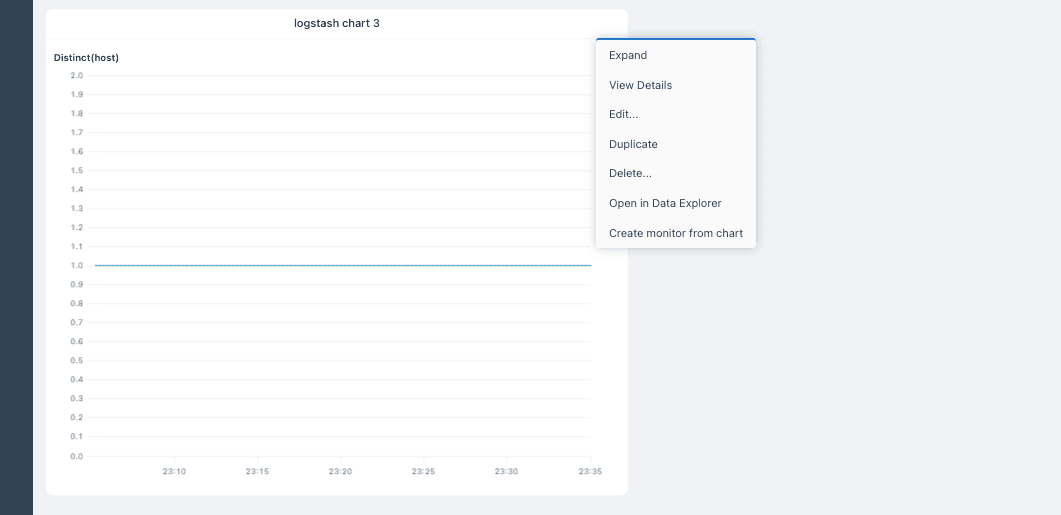
Task: Click the 0.5 y-axis value
Action: (x=76, y=361)
